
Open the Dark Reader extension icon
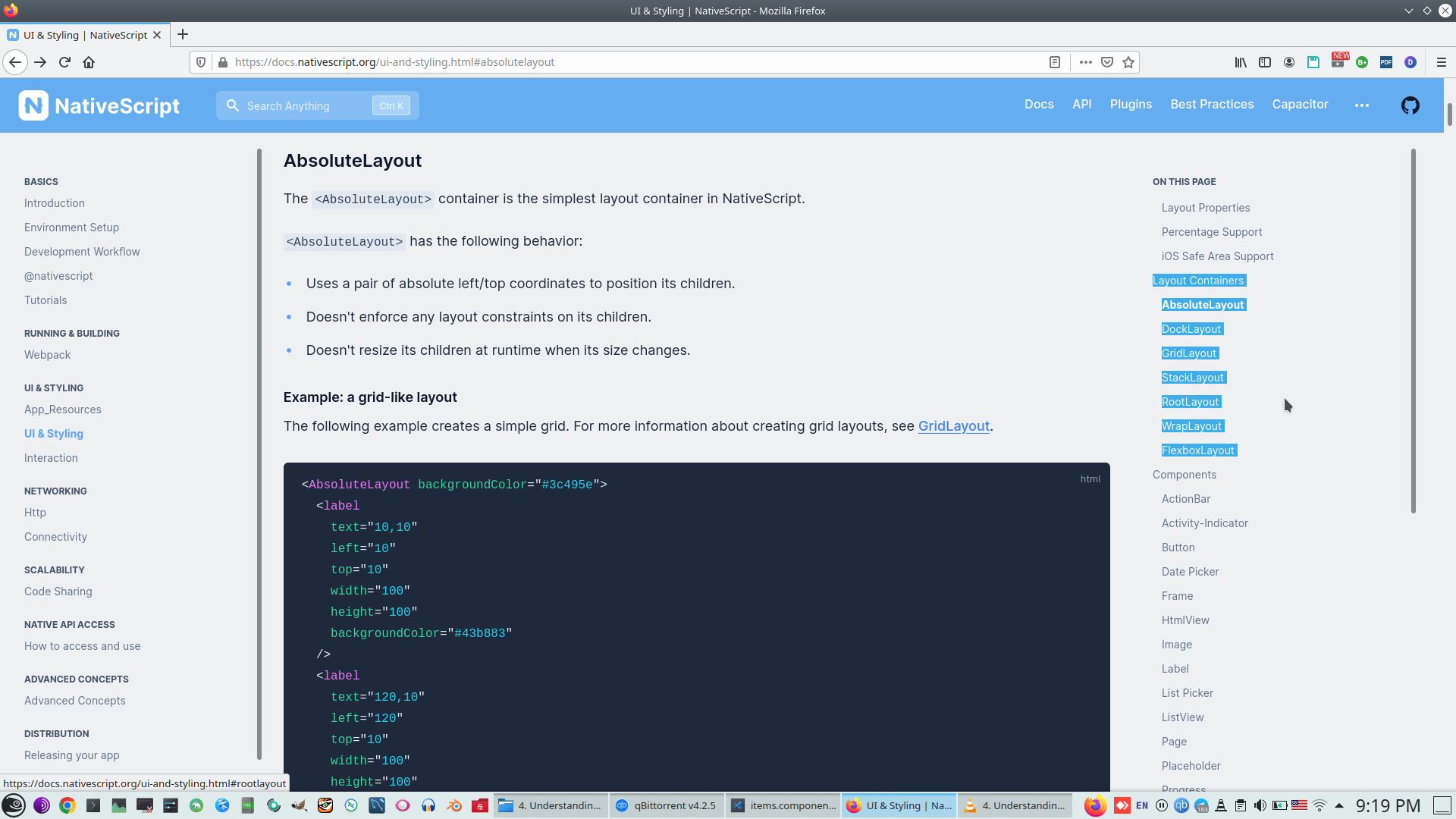[1411, 62]
